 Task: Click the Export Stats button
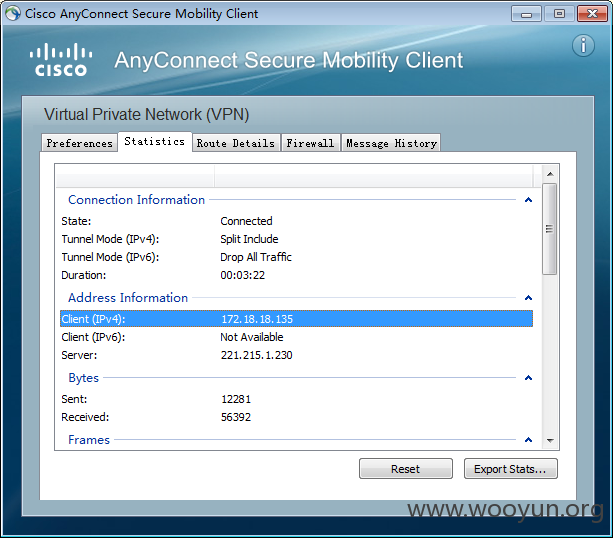511,468
